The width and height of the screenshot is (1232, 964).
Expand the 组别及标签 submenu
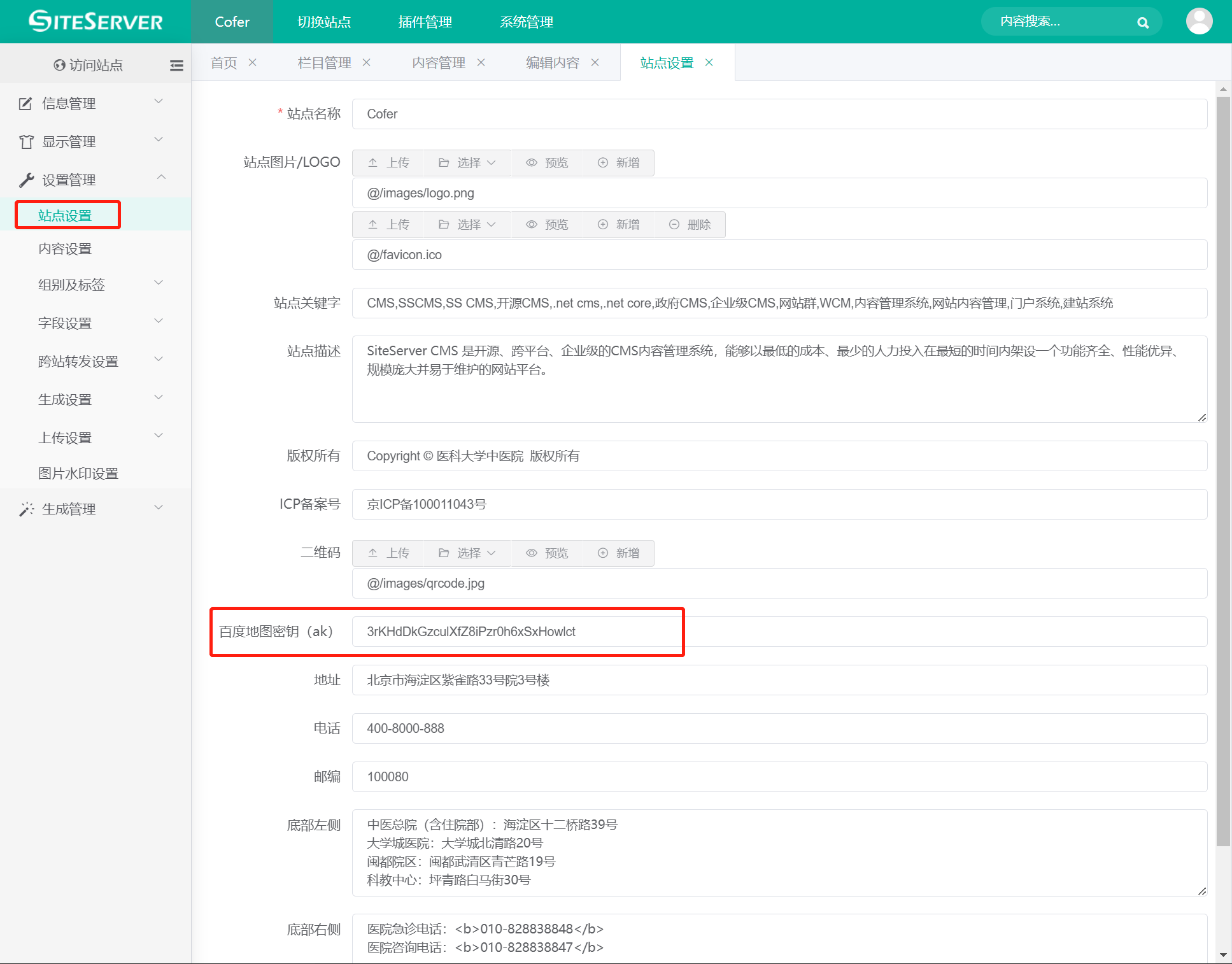(96, 285)
